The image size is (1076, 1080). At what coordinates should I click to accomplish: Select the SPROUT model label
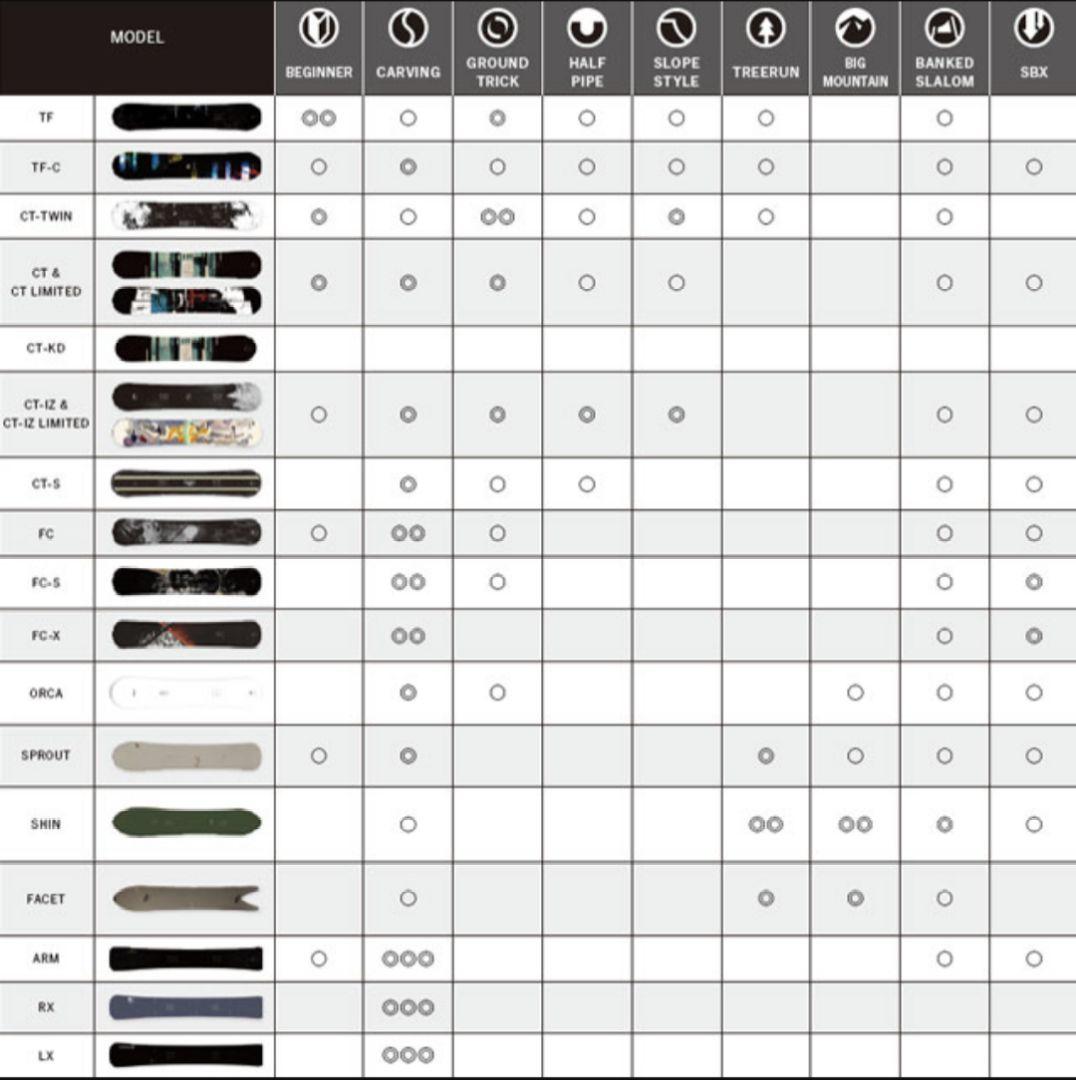[46, 755]
